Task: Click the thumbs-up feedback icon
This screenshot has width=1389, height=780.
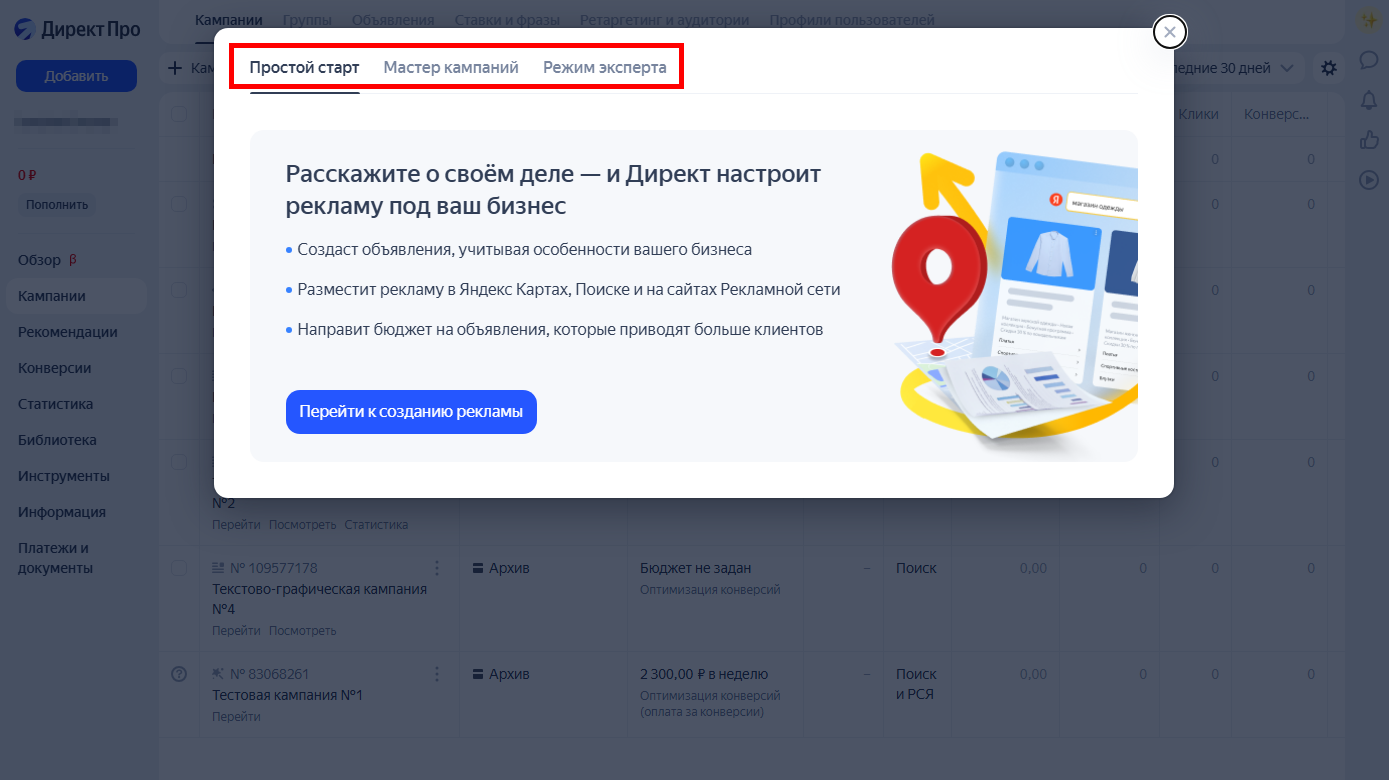Action: (x=1368, y=140)
